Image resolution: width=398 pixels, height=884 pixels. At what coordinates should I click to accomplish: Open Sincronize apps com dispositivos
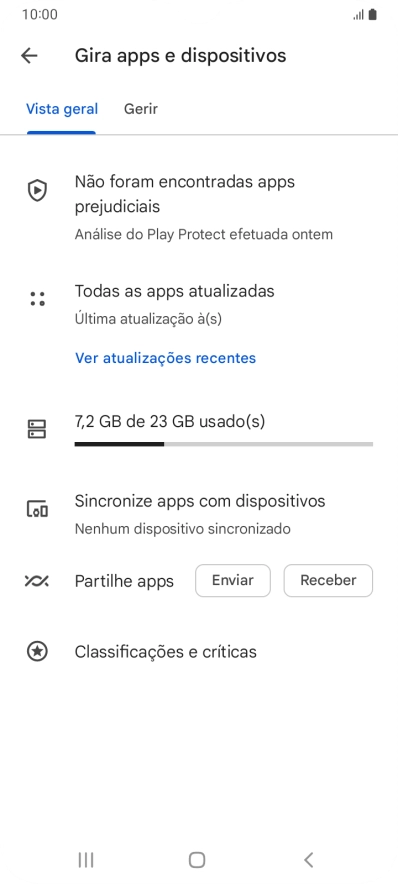tap(199, 514)
